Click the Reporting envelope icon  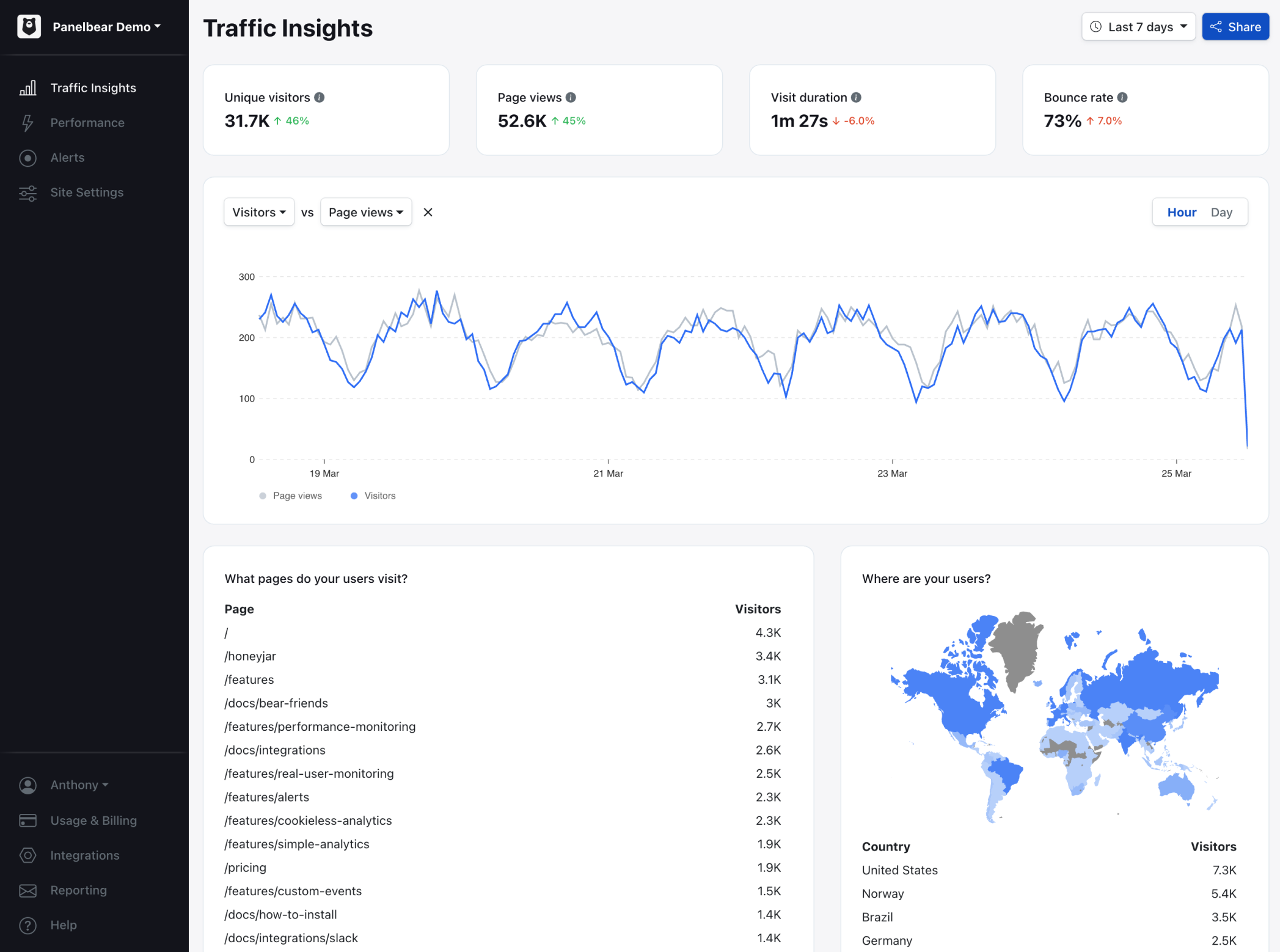pyautogui.click(x=27, y=890)
